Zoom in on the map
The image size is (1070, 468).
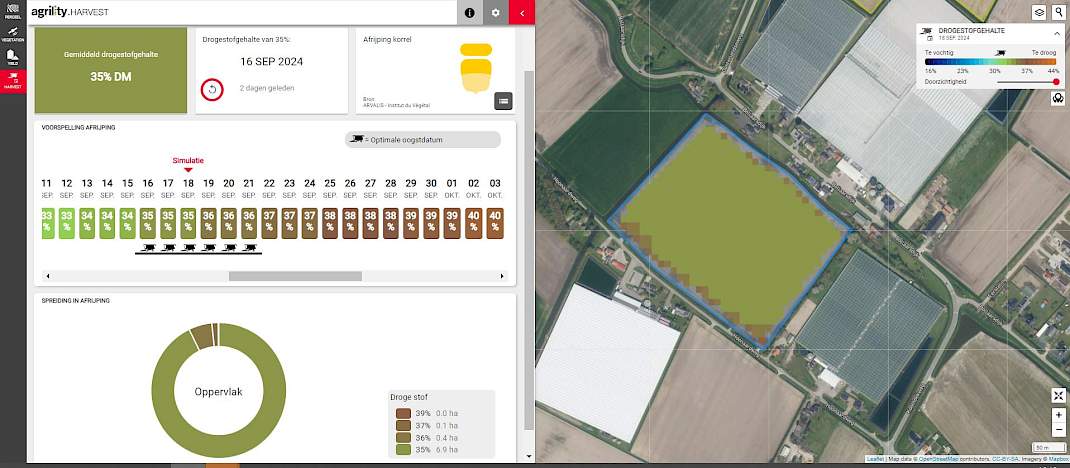(x=1058, y=415)
